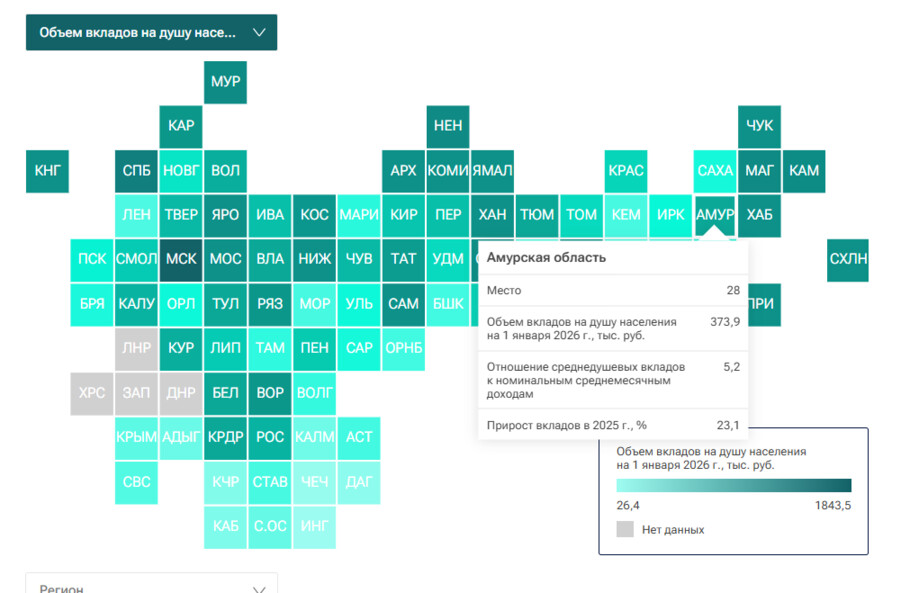Select the МУР region tile
This screenshot has height=593, width=900.
[x=226, y=82]
